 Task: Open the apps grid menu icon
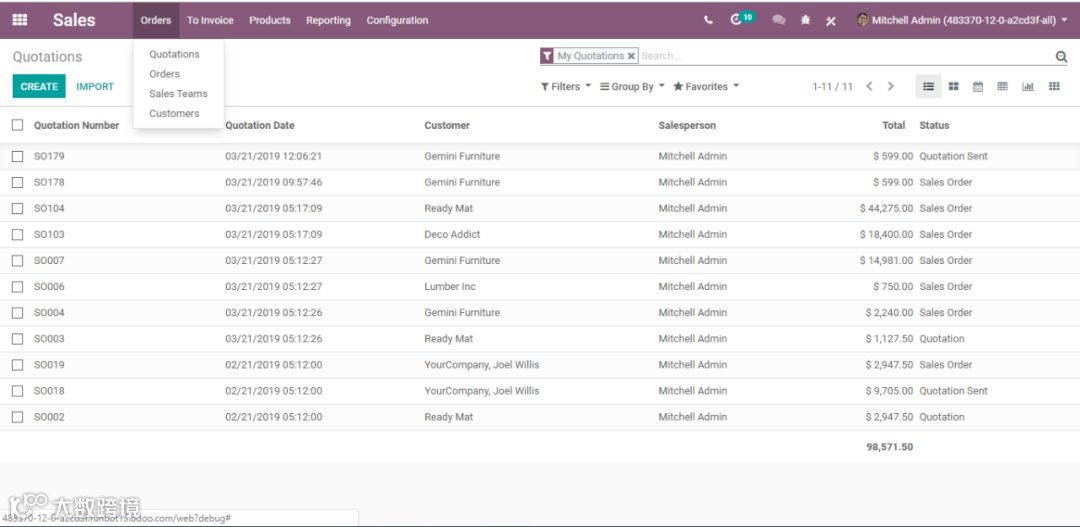coord(20,20)
